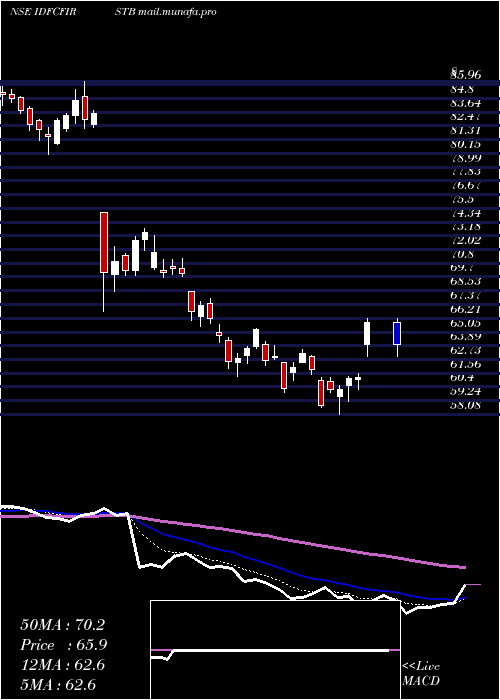
Task: Click the blue latest candlestick
Action: [397, 333]
